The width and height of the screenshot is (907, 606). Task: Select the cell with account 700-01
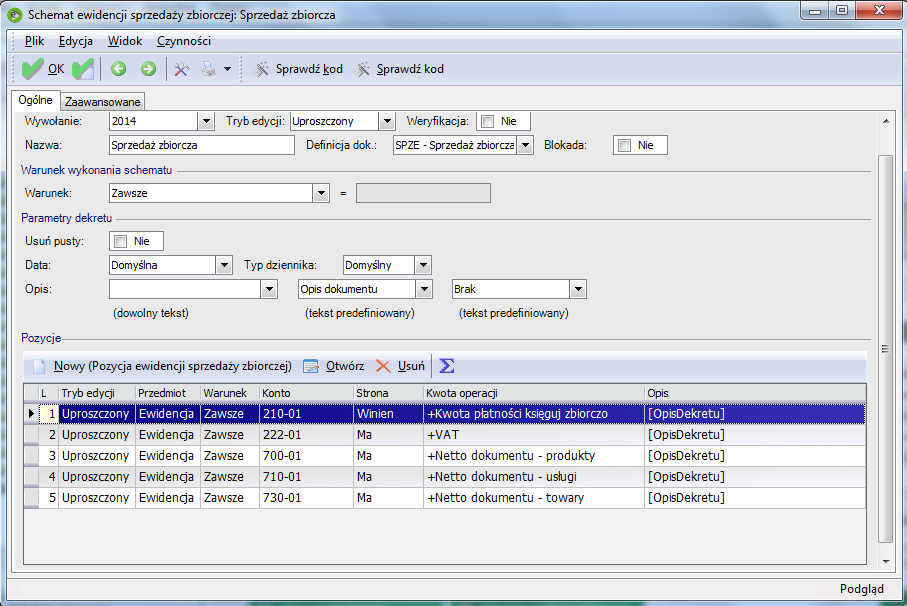[307, 456]
